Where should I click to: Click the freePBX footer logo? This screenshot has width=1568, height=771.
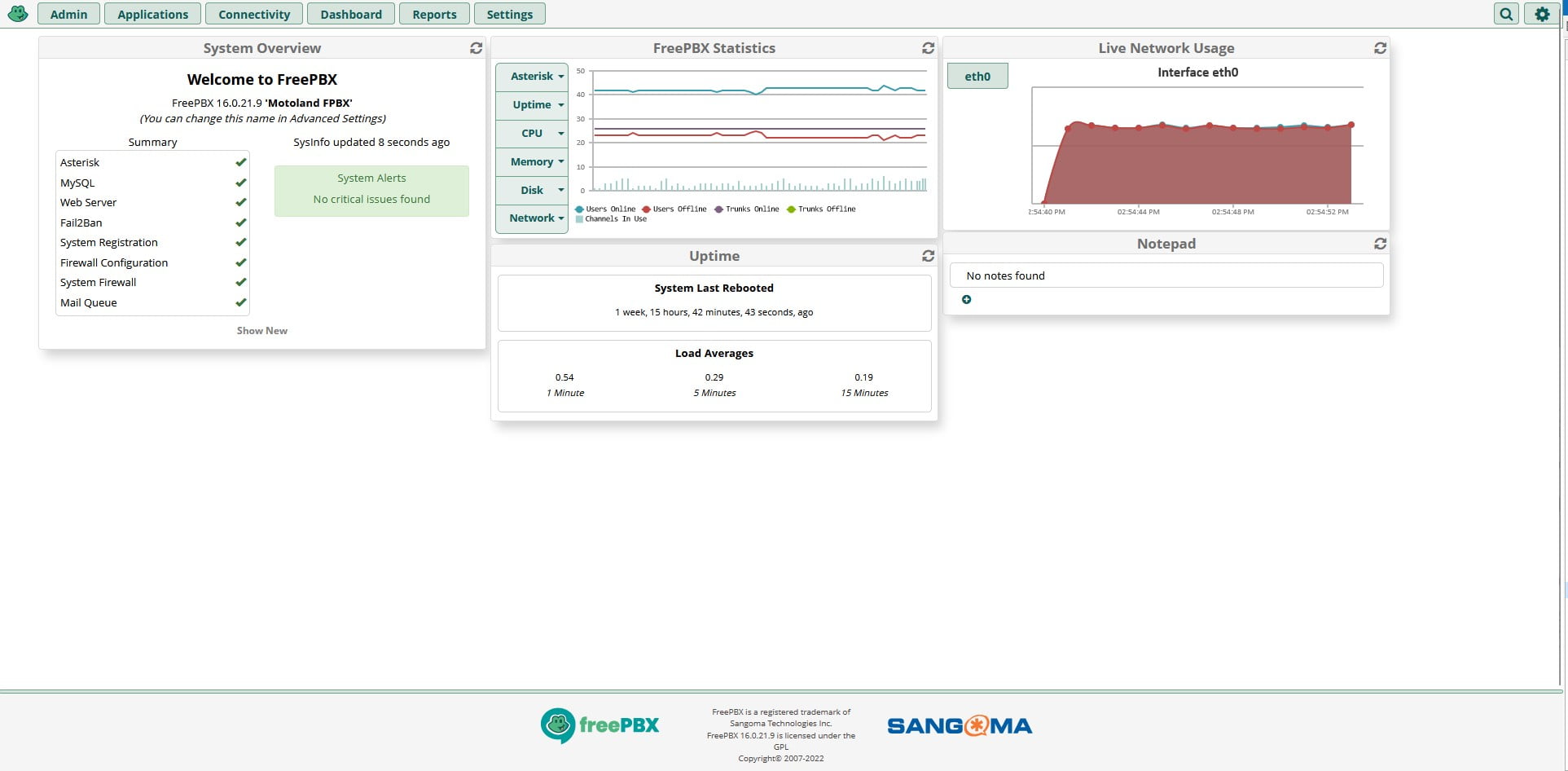point(600,725)
